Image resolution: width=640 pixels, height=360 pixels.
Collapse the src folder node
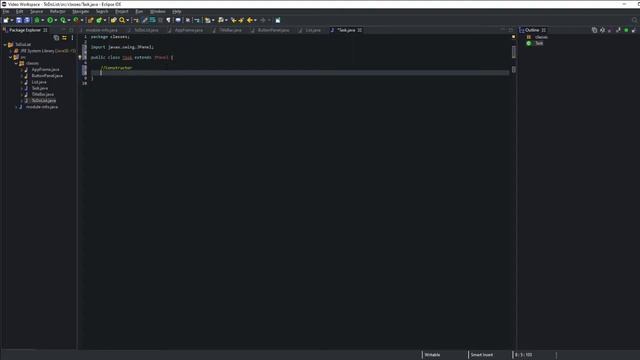[x=11, y=57]
